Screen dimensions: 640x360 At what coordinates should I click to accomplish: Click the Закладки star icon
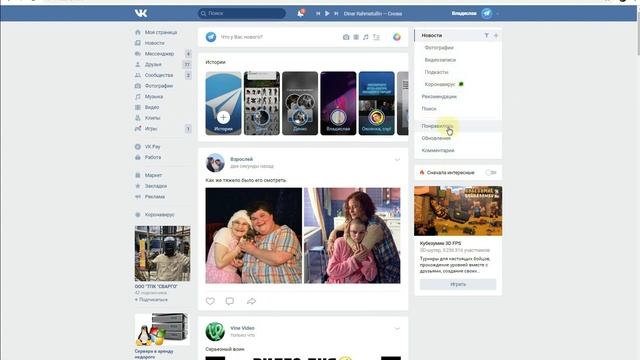coord(138,186)
